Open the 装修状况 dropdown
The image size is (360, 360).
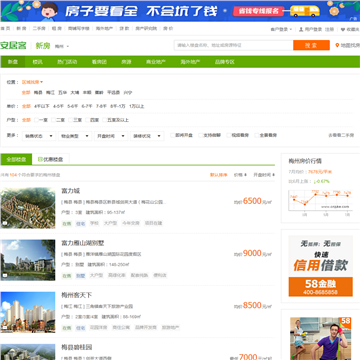[147, 136]
